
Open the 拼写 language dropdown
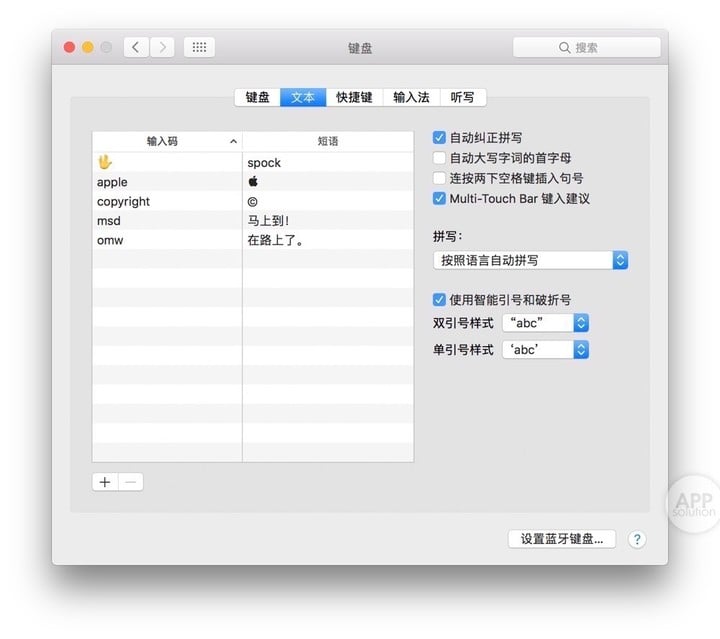tap(530, 260)
